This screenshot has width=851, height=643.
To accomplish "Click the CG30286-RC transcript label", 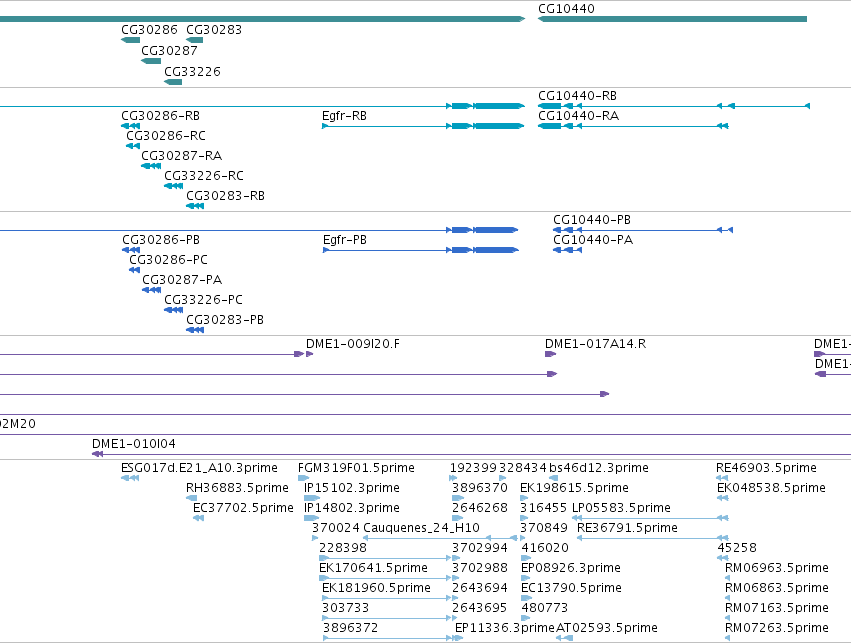I will pyautogui.click(x=166, y=136).
